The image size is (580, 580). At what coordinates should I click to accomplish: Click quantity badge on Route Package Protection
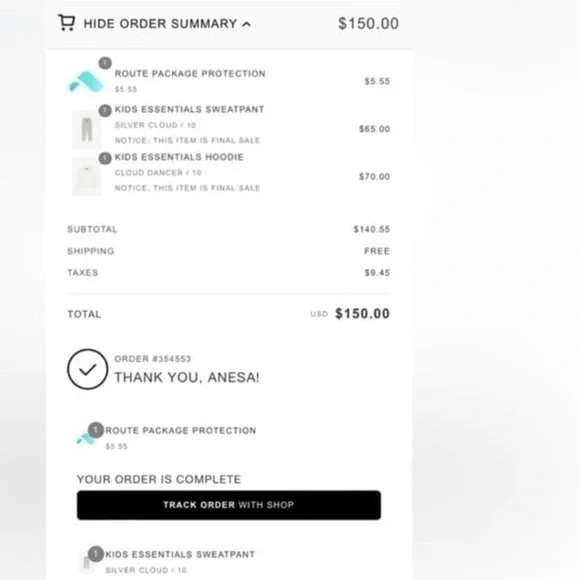(105, 63)
